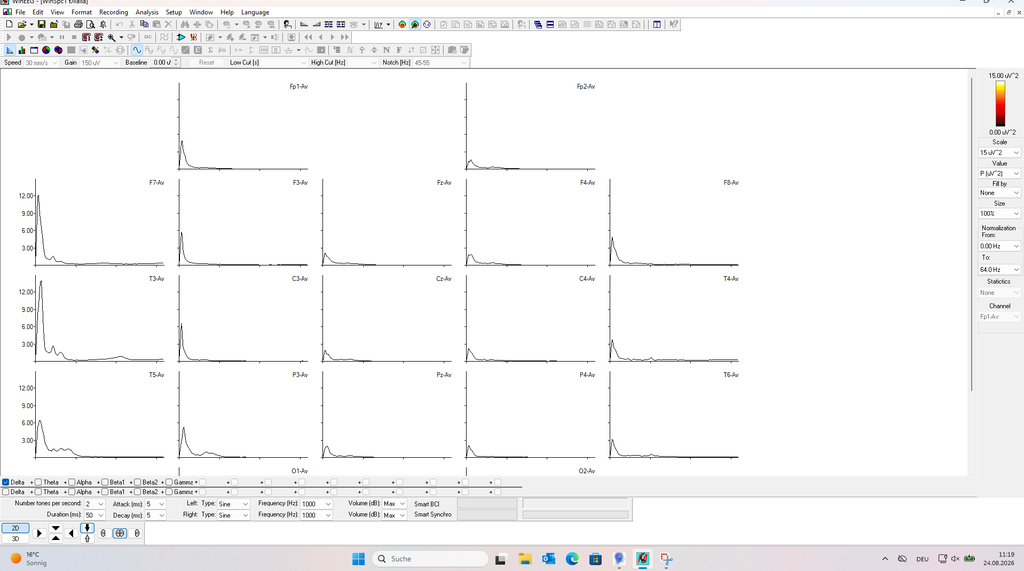Click the Print Preview icon

coord(90,24)
